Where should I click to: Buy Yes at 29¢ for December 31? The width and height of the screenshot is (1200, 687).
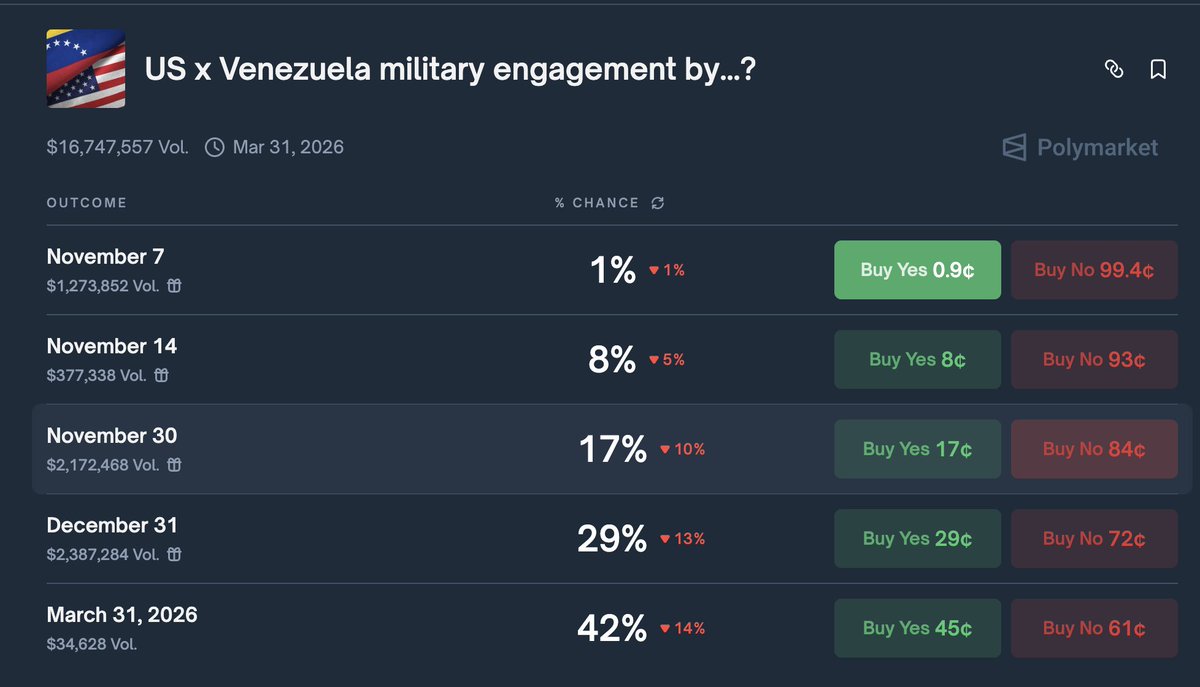918,538
